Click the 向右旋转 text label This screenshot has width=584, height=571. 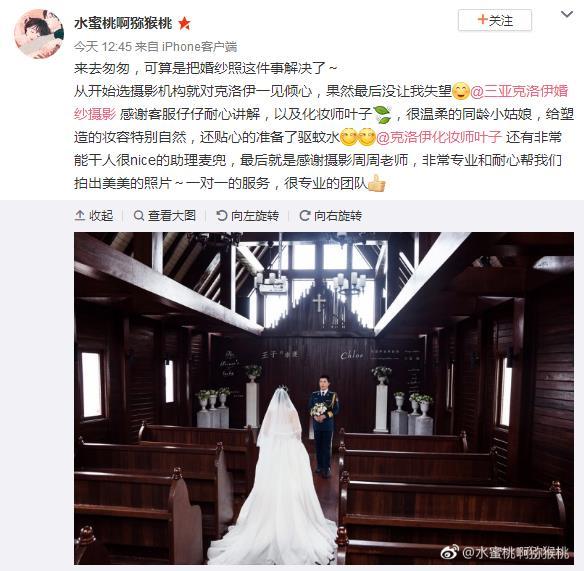338,216
